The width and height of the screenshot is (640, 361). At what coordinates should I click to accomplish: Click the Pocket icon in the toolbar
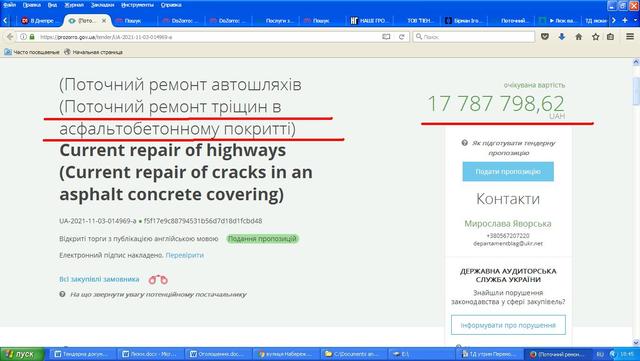coord(544,37)
